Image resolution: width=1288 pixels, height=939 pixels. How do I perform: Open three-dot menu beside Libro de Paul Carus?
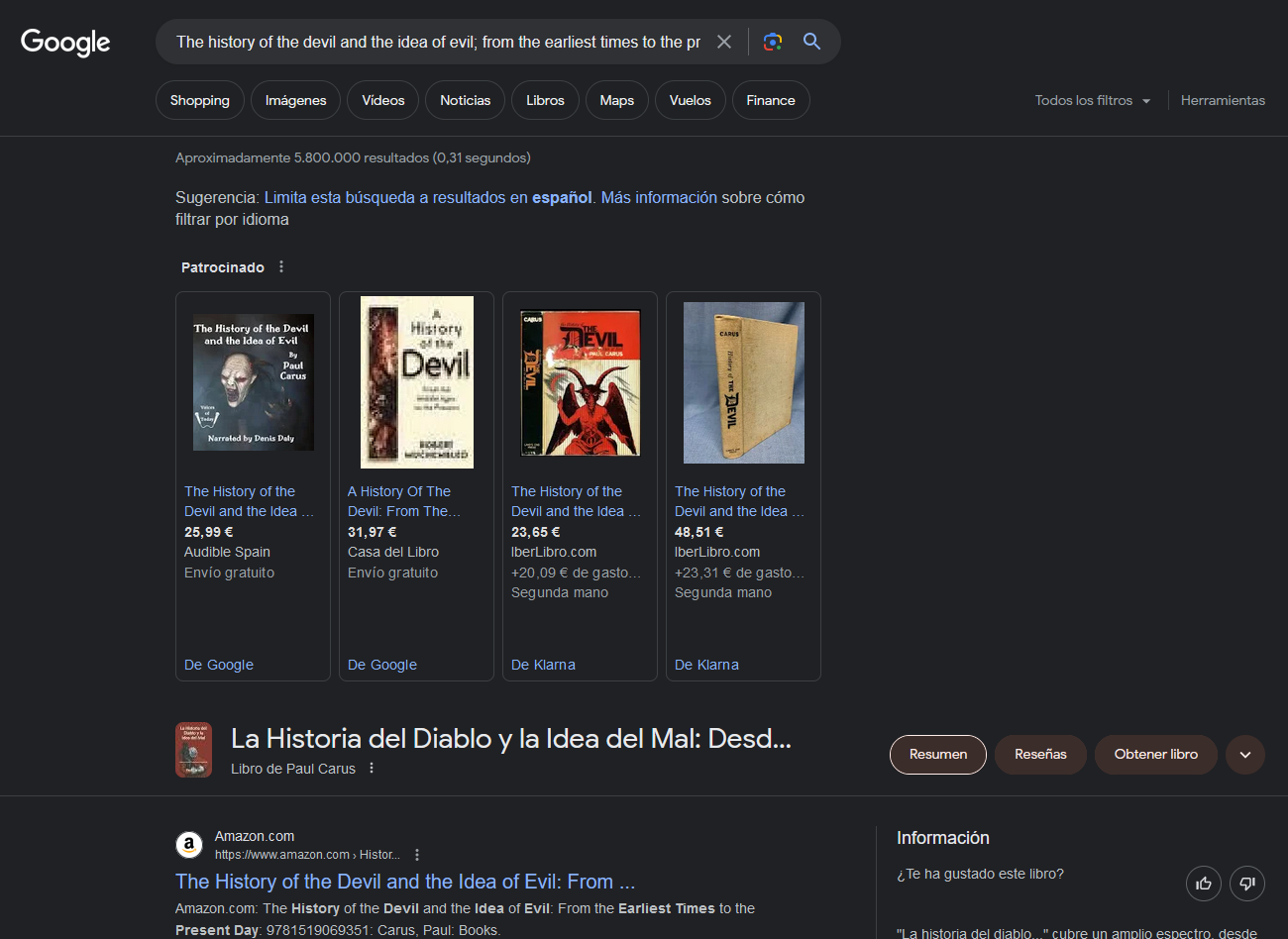(x=372, y=769)
